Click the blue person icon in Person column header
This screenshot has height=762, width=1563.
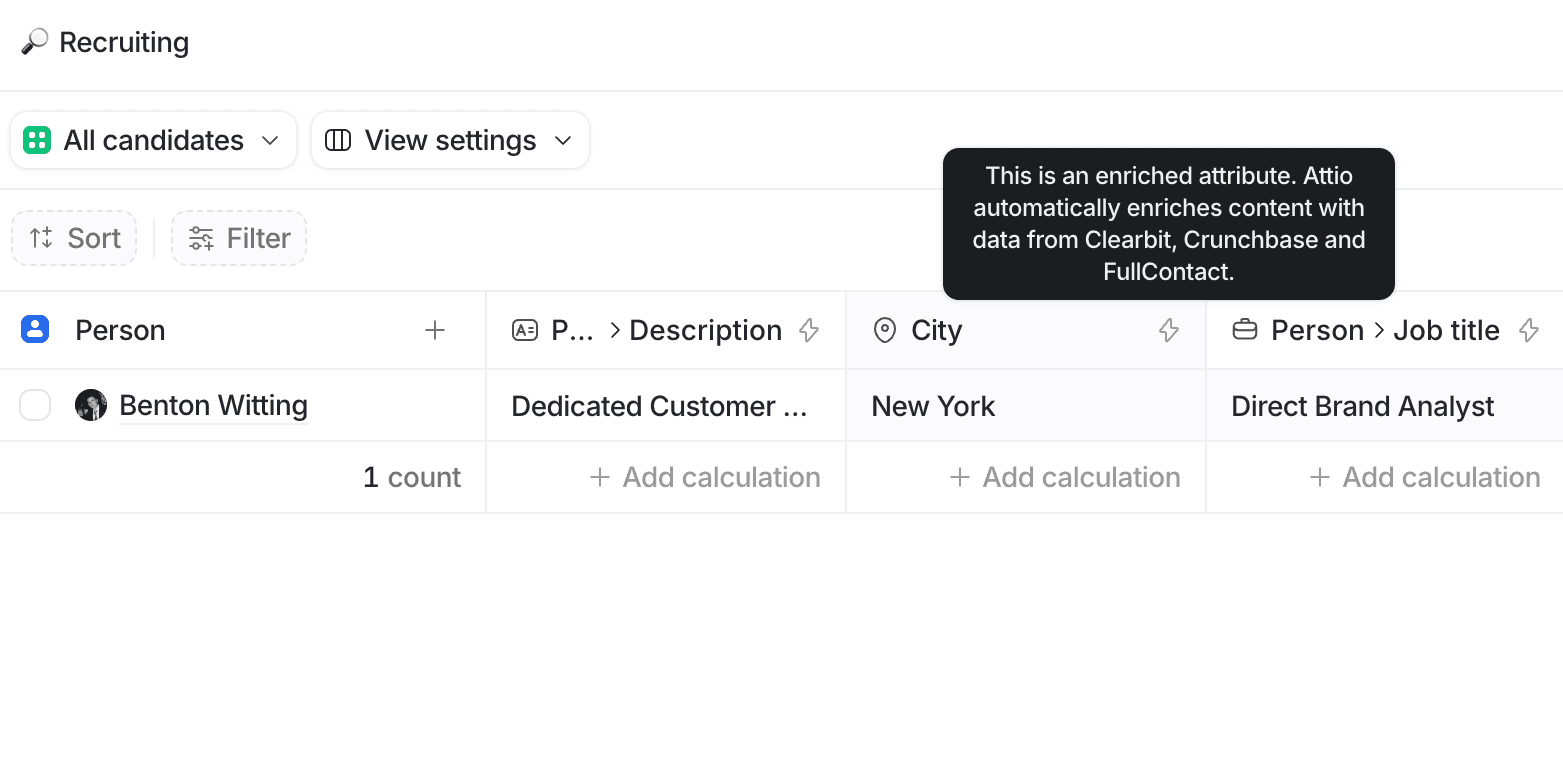33,329
